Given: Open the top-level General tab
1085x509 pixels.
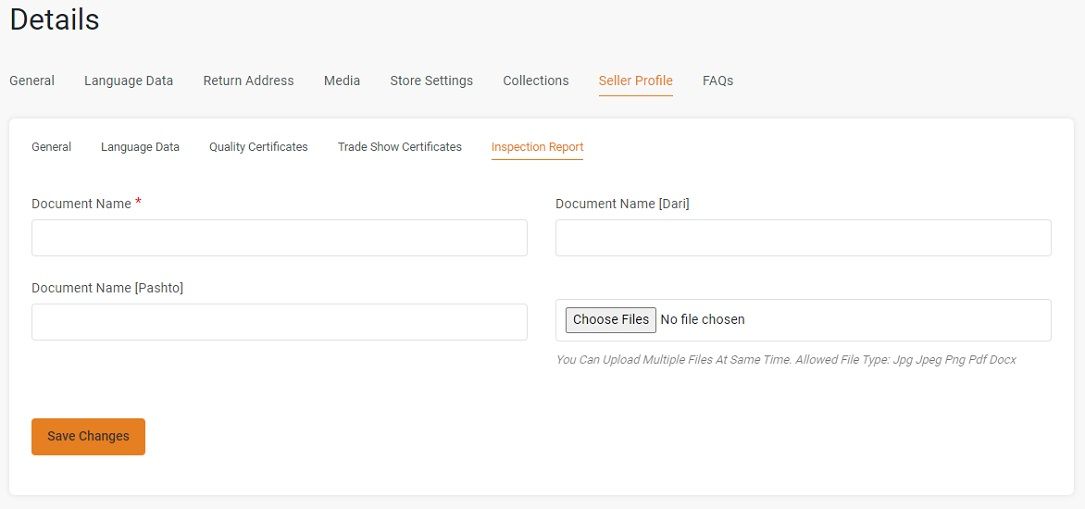Looking at the screenshot, I should pyautogui.click(x=32, y=80).
